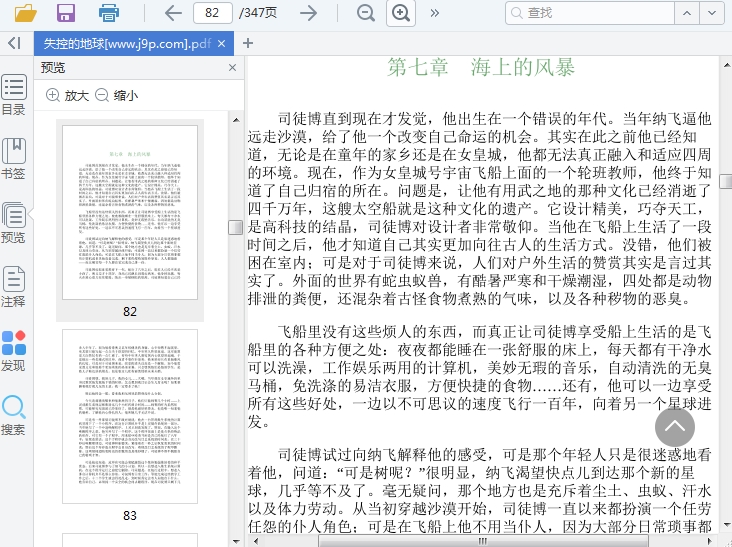
Task: Go to next page with right arrow
Action: tap(309, 13)
